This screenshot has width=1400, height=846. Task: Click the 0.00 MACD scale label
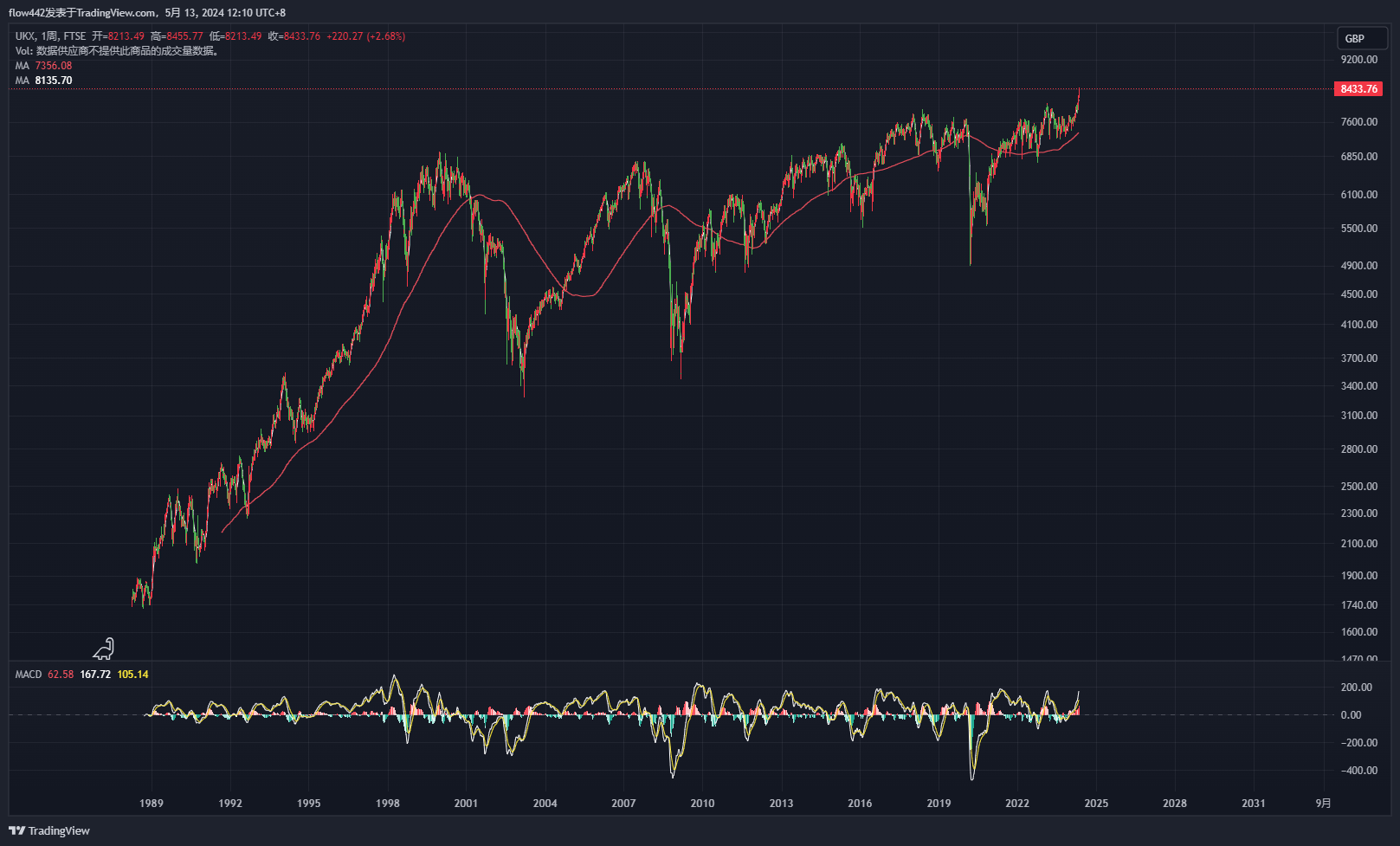point(1351,715)
